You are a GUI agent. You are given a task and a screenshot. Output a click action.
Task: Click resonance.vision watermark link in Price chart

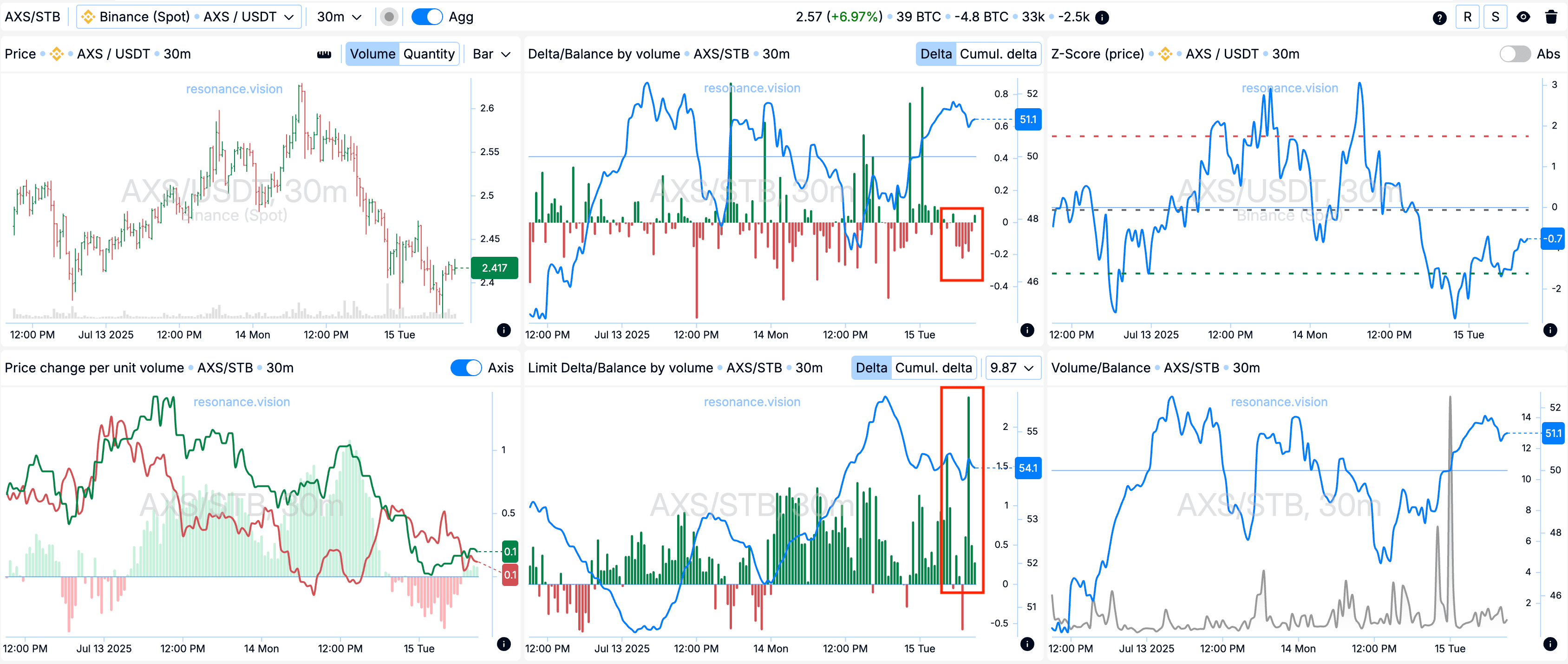[235, 89]
